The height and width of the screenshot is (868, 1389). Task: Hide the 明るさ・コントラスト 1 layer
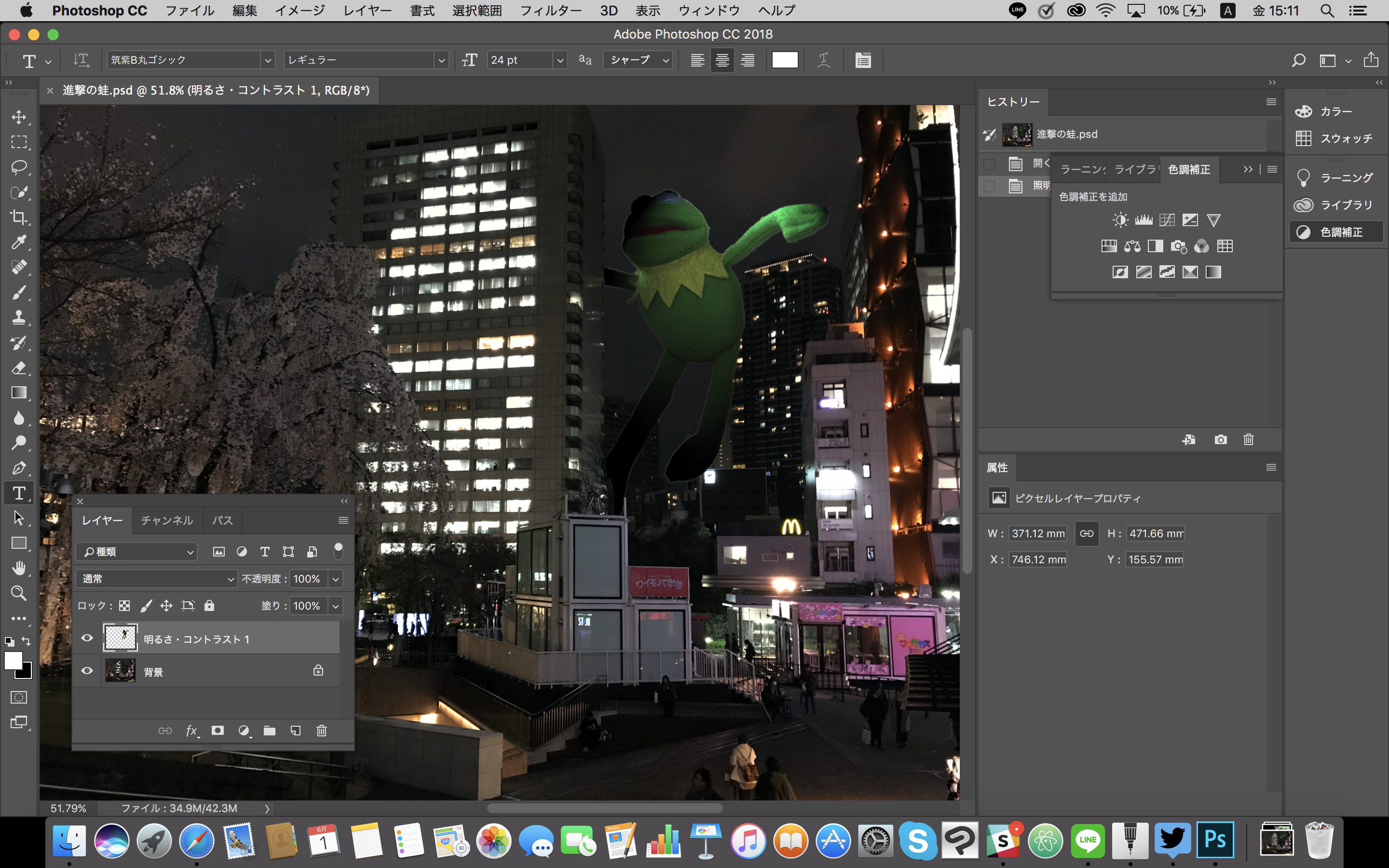[87, 638]
